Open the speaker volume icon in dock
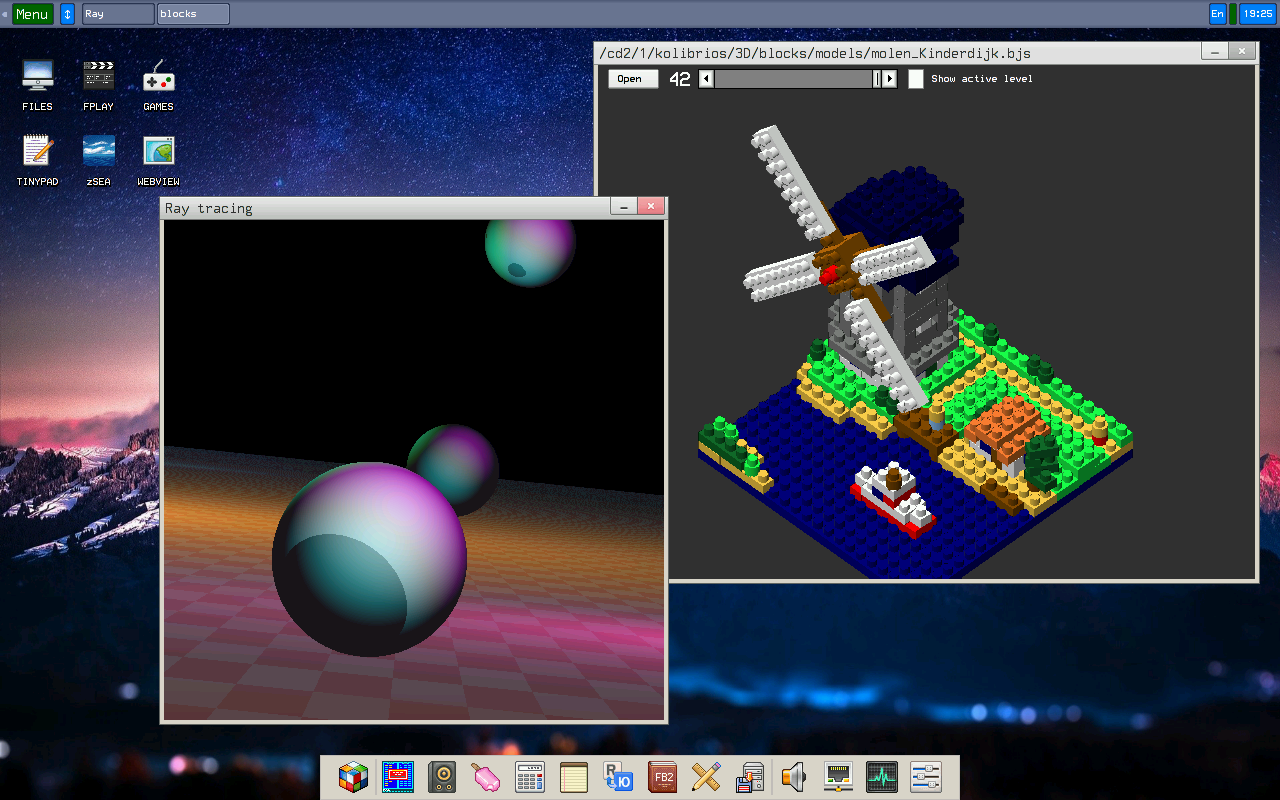Viewport: 1280px width, 800px height. (x=794, y=777)
